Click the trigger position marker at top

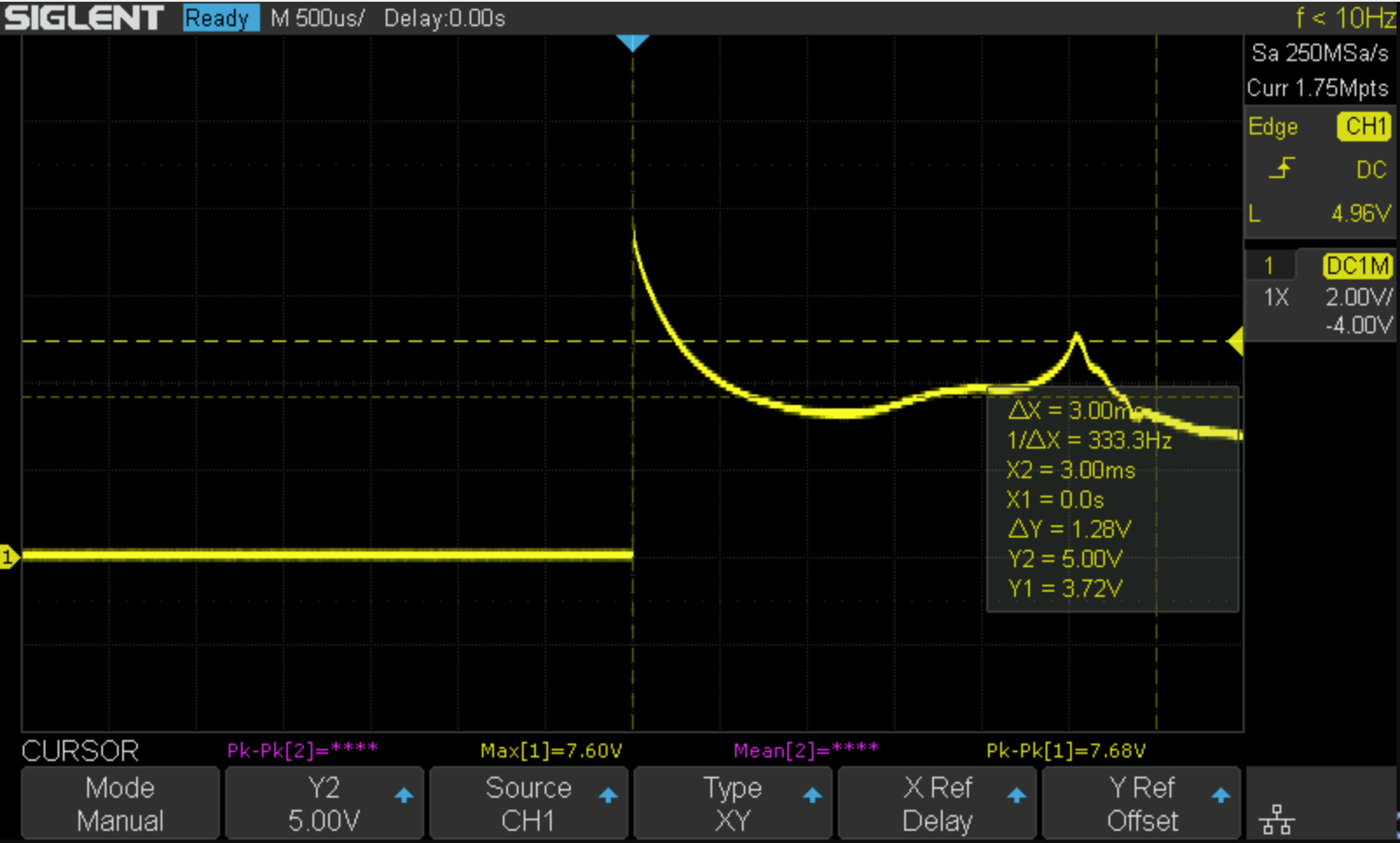pos(633,43)
